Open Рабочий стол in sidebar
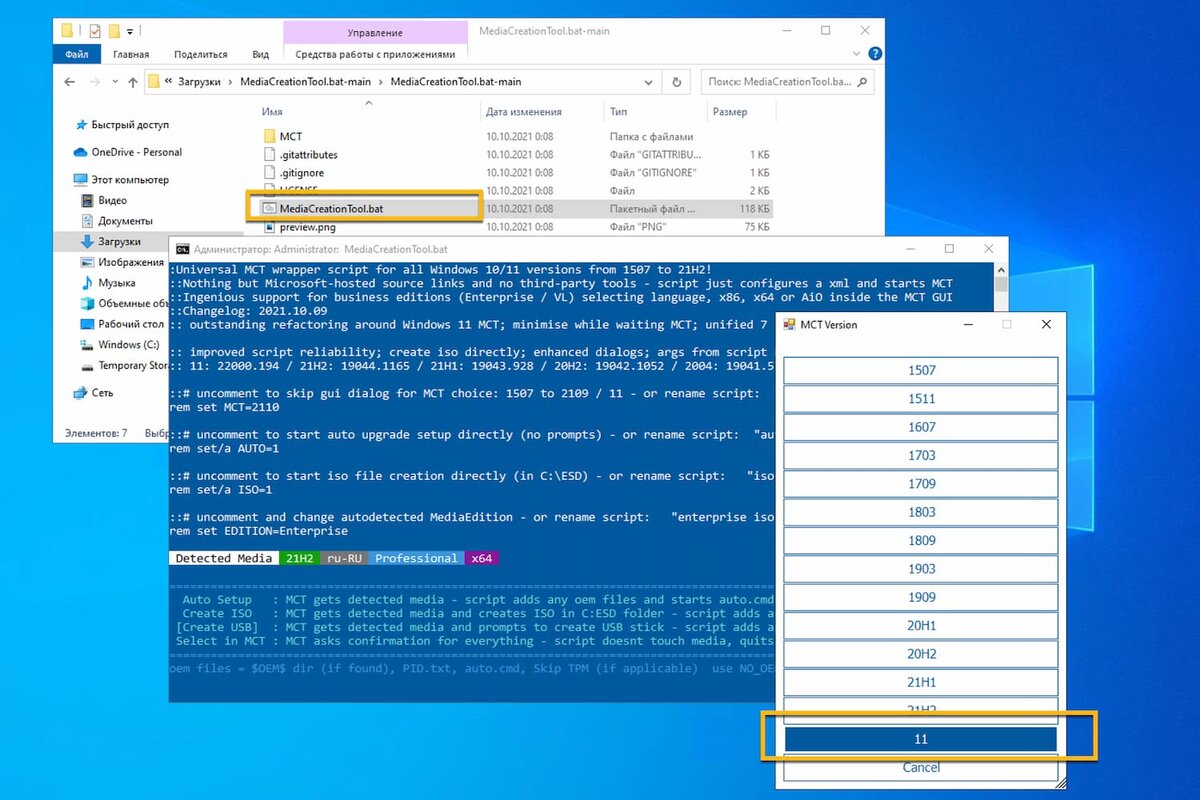The image size is (1200, 800). [131, 324]
